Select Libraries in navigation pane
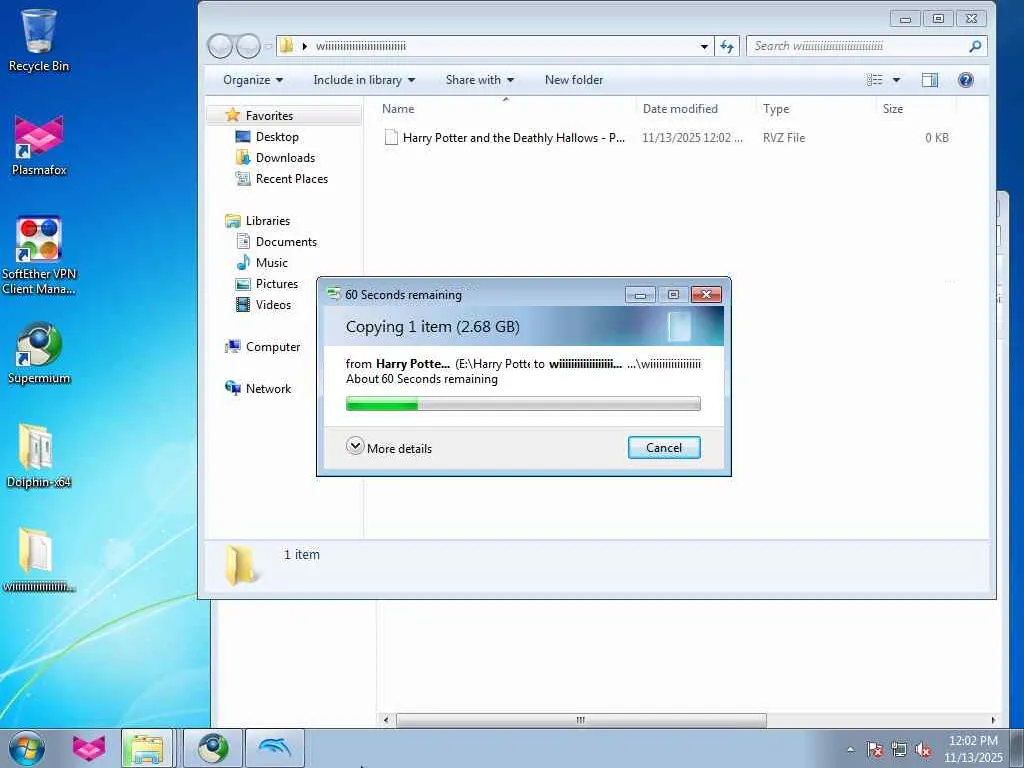This screenshot has width=1024, height=768. tap(268, 221)
